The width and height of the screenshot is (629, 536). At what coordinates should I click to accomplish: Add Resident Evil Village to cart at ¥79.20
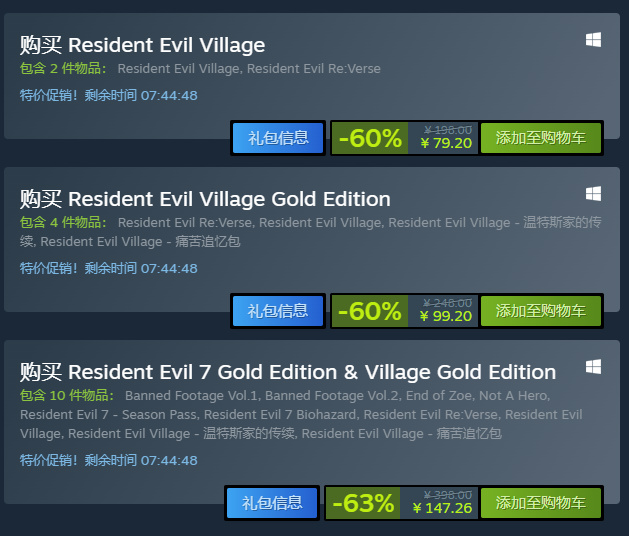[x=541, y=138]
